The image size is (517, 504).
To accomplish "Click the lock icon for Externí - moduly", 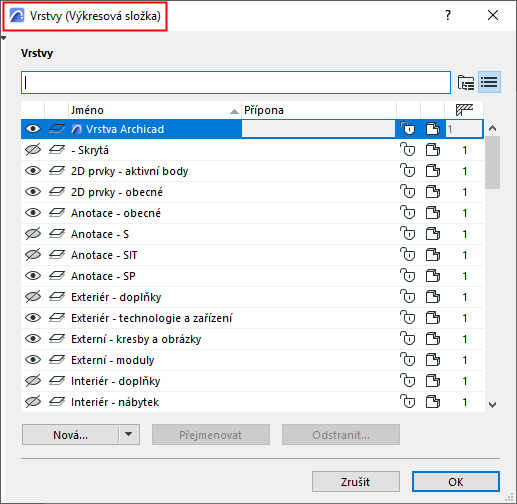I will click(408, 360).
